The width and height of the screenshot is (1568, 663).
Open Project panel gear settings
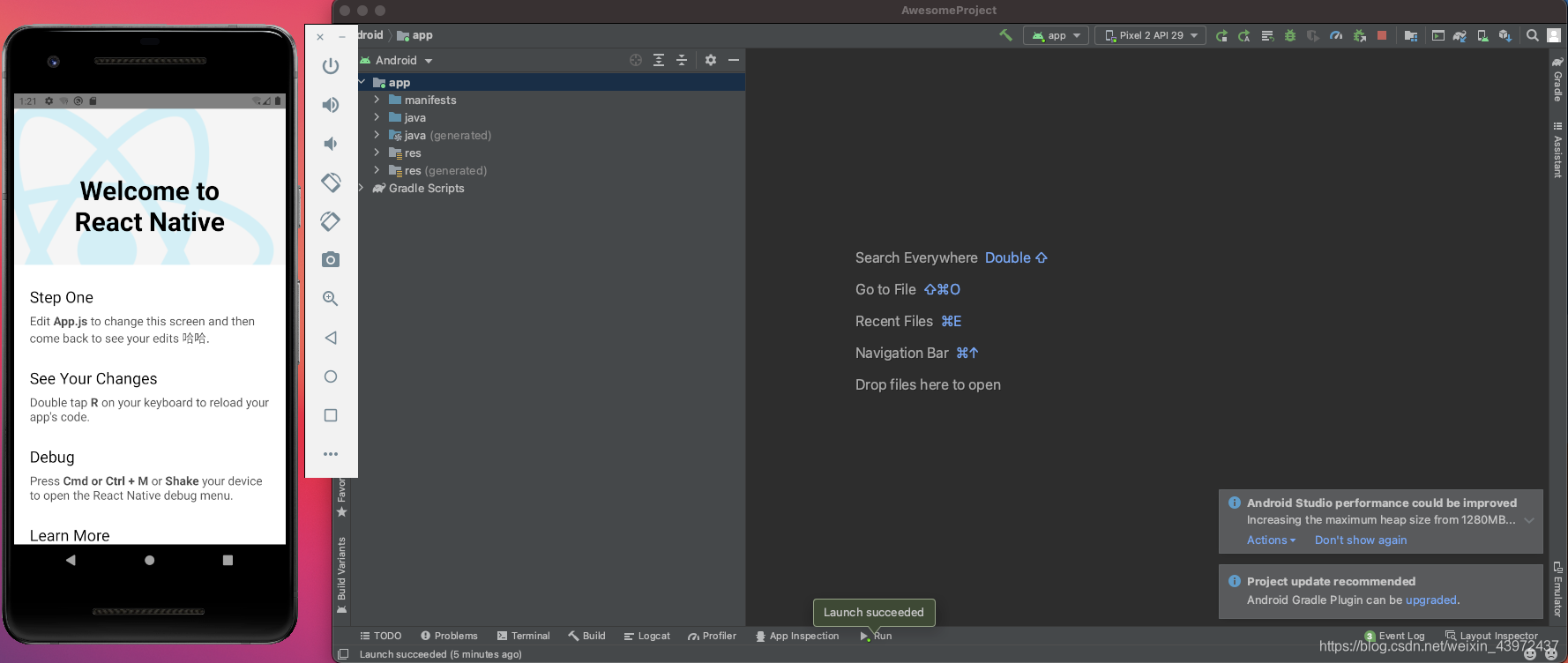tap(711, 60)
